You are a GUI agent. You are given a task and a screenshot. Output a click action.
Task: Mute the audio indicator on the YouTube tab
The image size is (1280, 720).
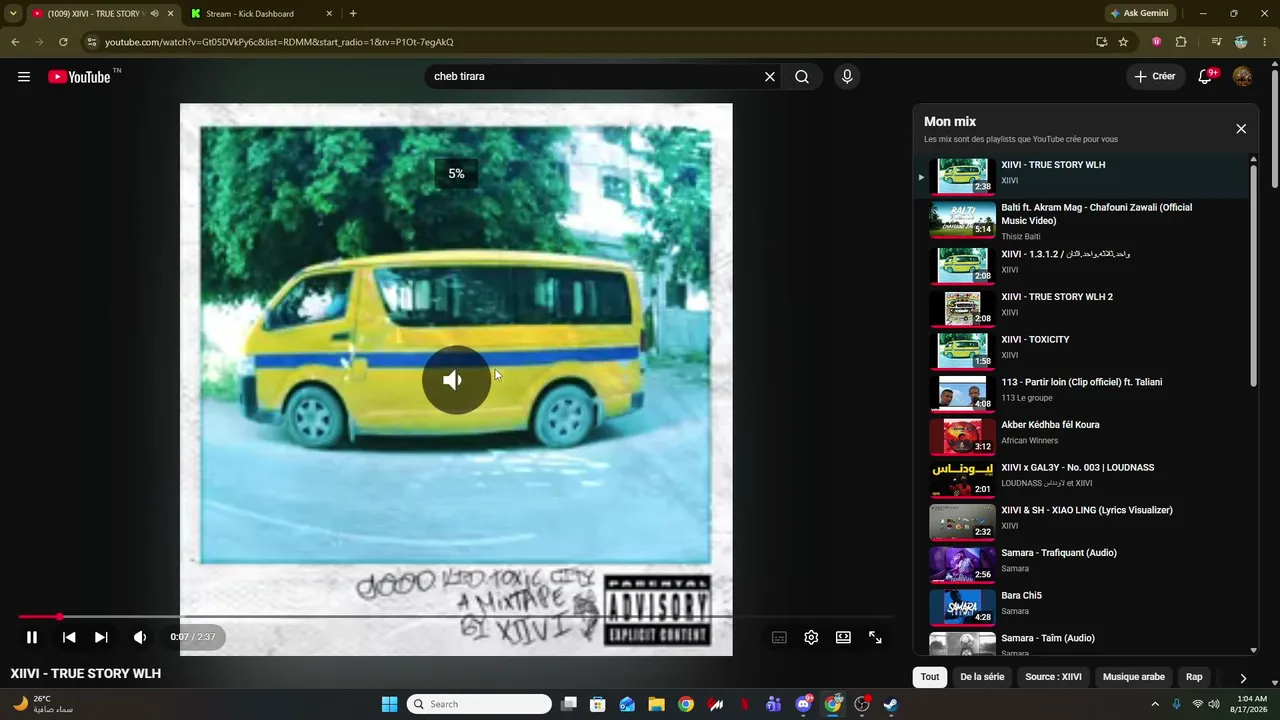pos(154,14)
